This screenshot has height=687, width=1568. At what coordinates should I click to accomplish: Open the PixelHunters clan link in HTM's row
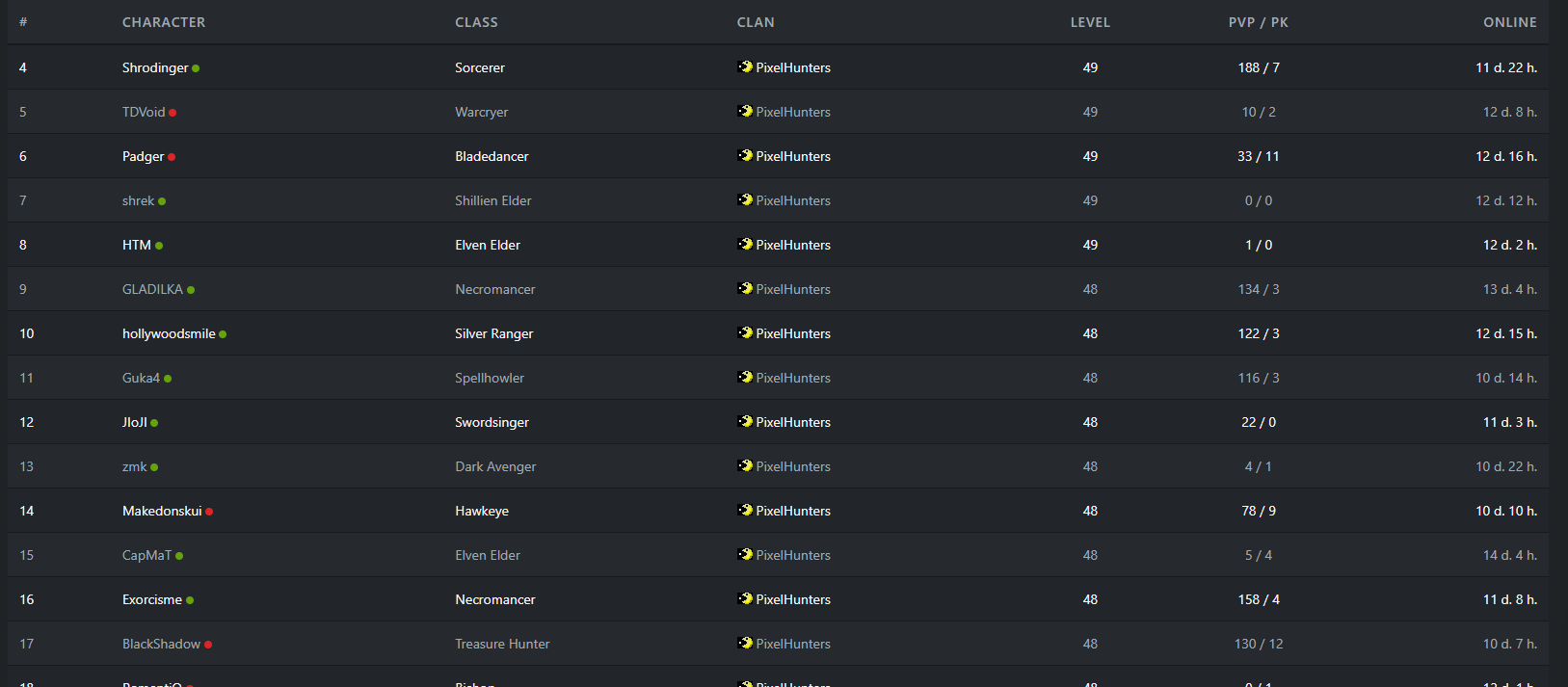tap(793, 245)
